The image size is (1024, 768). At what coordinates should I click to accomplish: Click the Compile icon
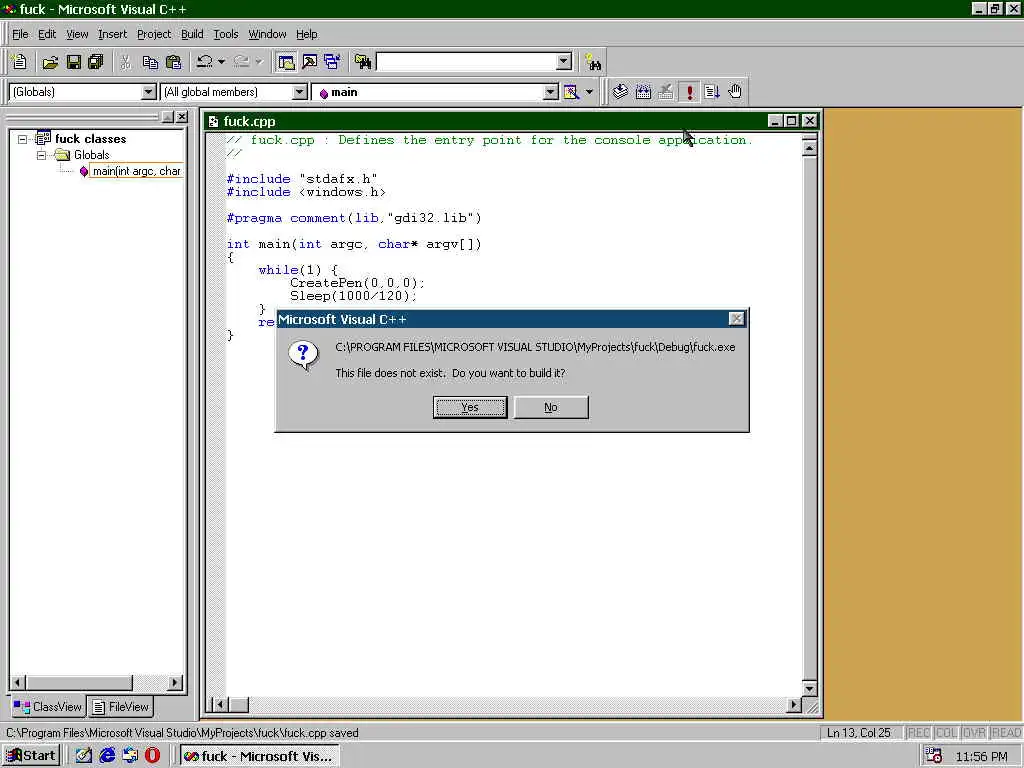[620, 91]
